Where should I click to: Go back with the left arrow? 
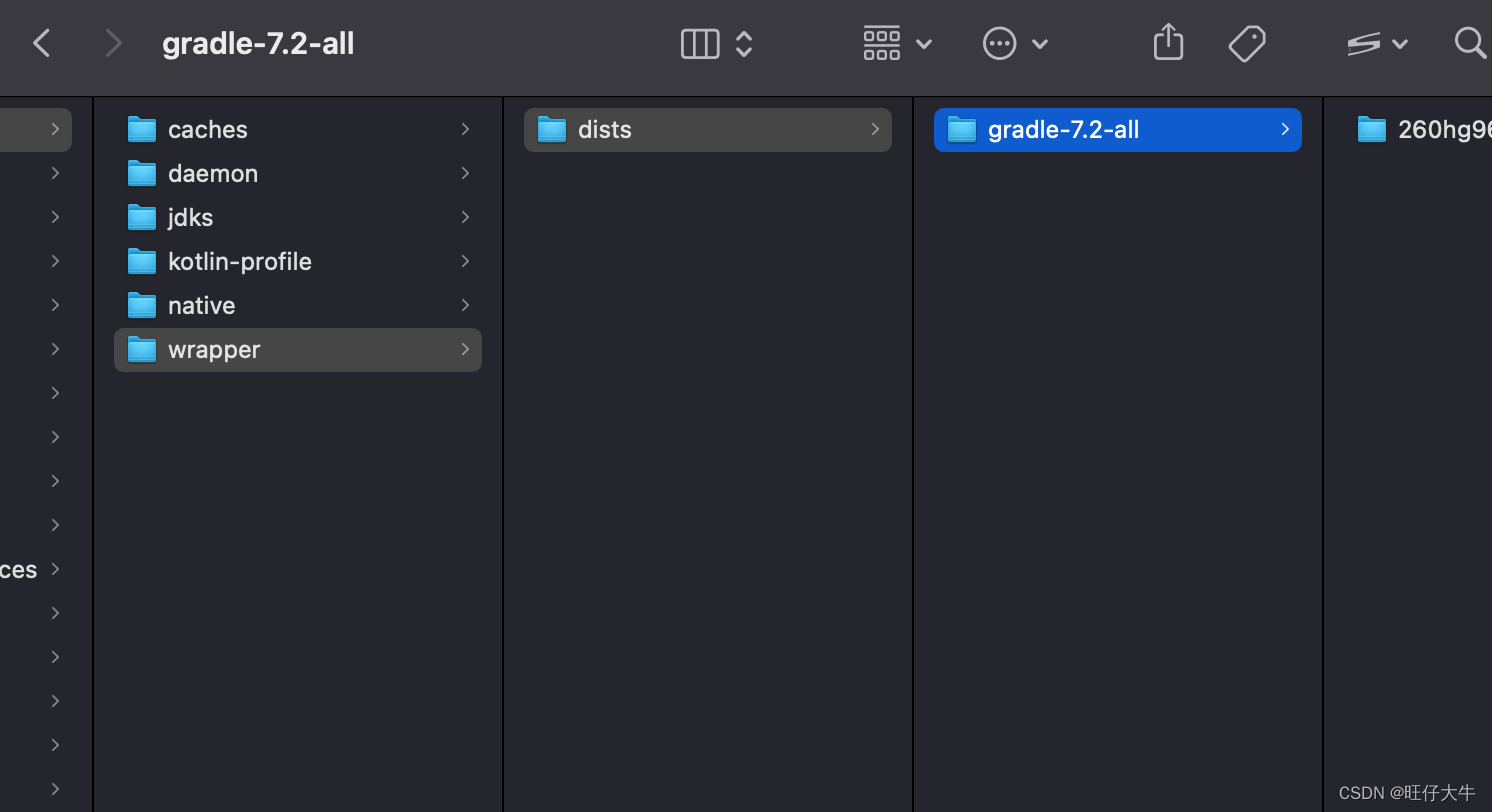pos(41,43)
